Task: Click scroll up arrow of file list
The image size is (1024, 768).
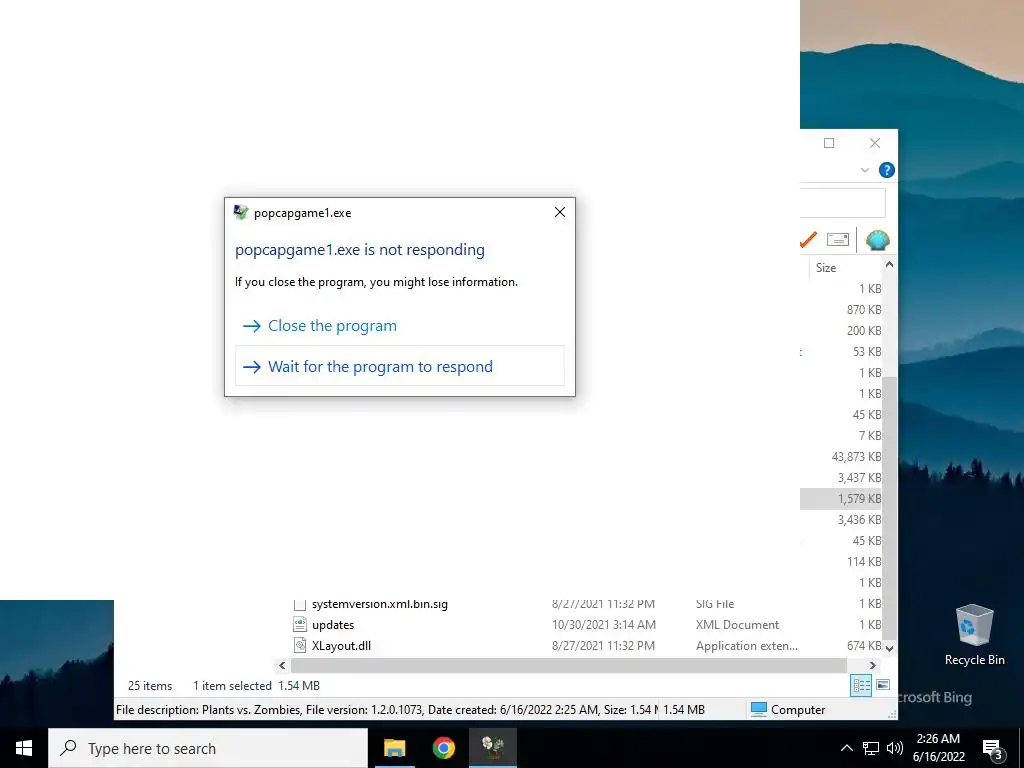Action: click(889, 264)
